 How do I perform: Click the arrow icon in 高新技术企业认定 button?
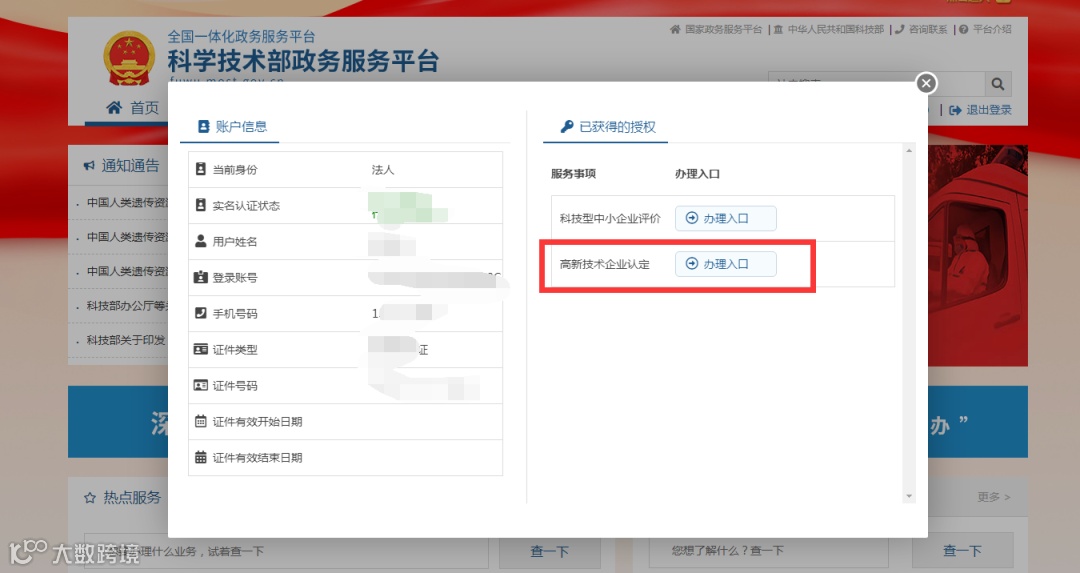pos(692,263)
